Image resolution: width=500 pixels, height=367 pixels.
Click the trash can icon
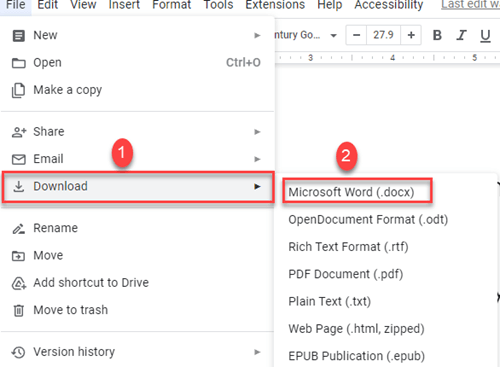[18, 310]
